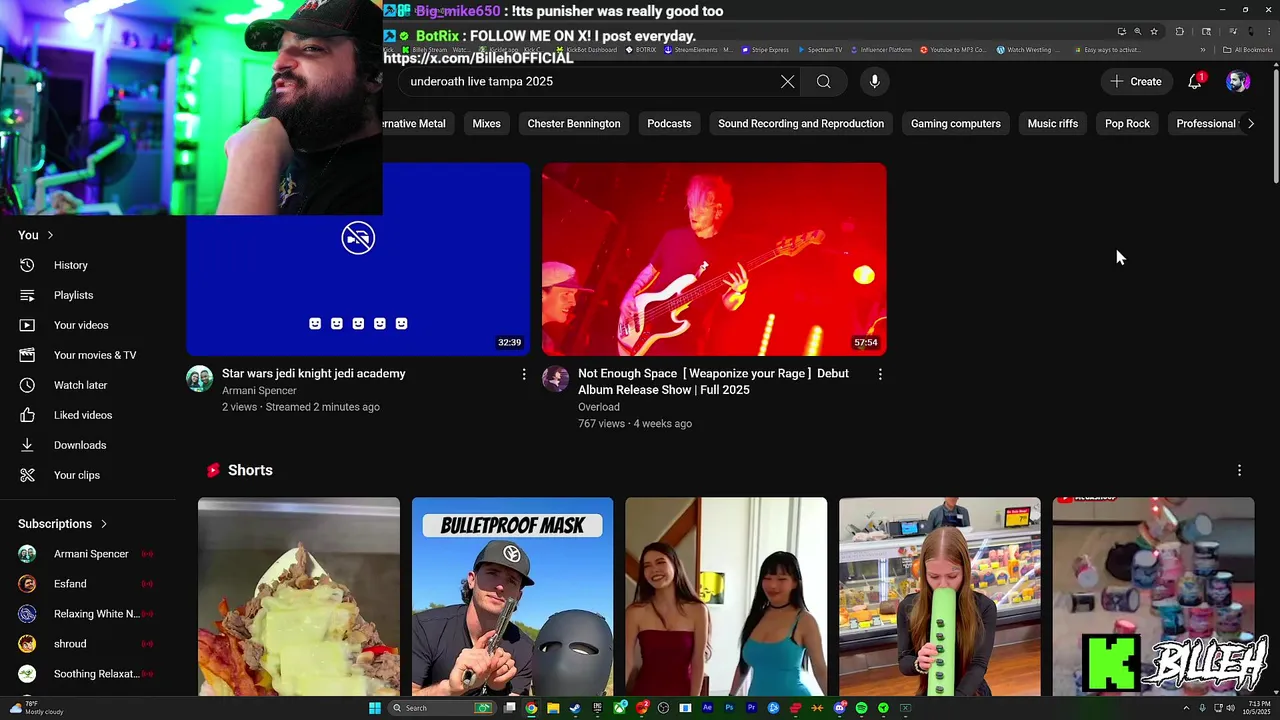
Task: Start voice search with the microphone icon
Action: point(875,82)
